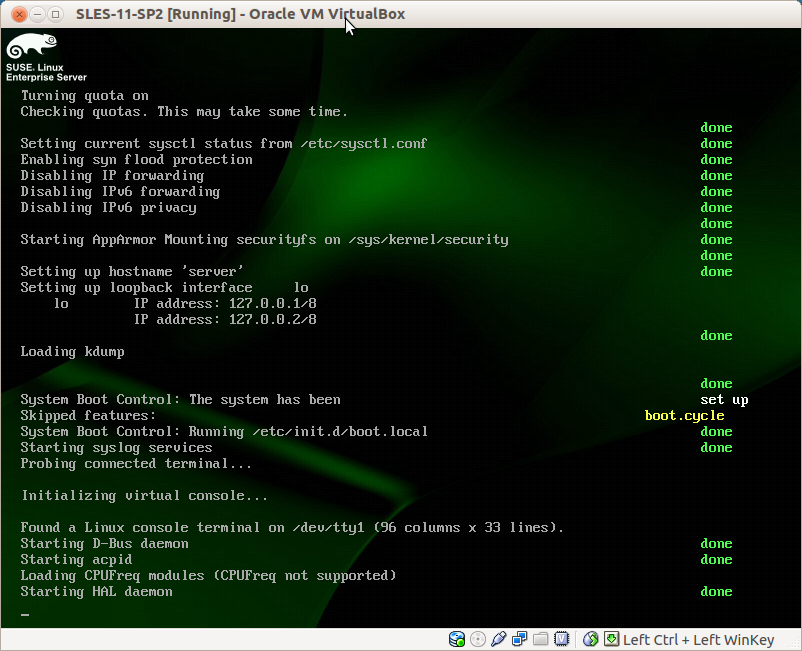Click the line 'Skipped features:'
Image resolution: width=802 pixels, height=651 pixels.
click(88, 416)
